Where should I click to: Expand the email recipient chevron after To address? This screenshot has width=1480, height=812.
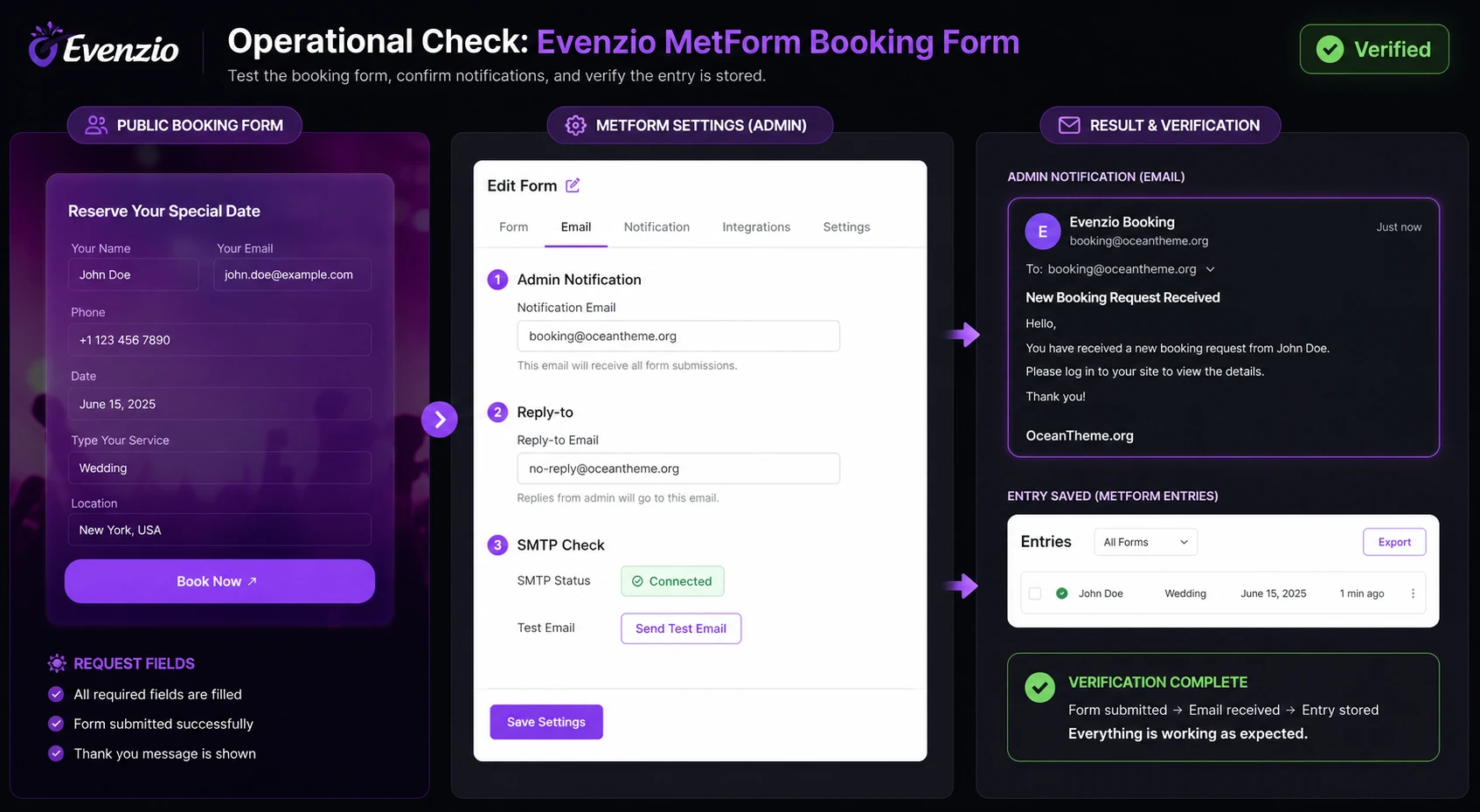coord(1210,269)
